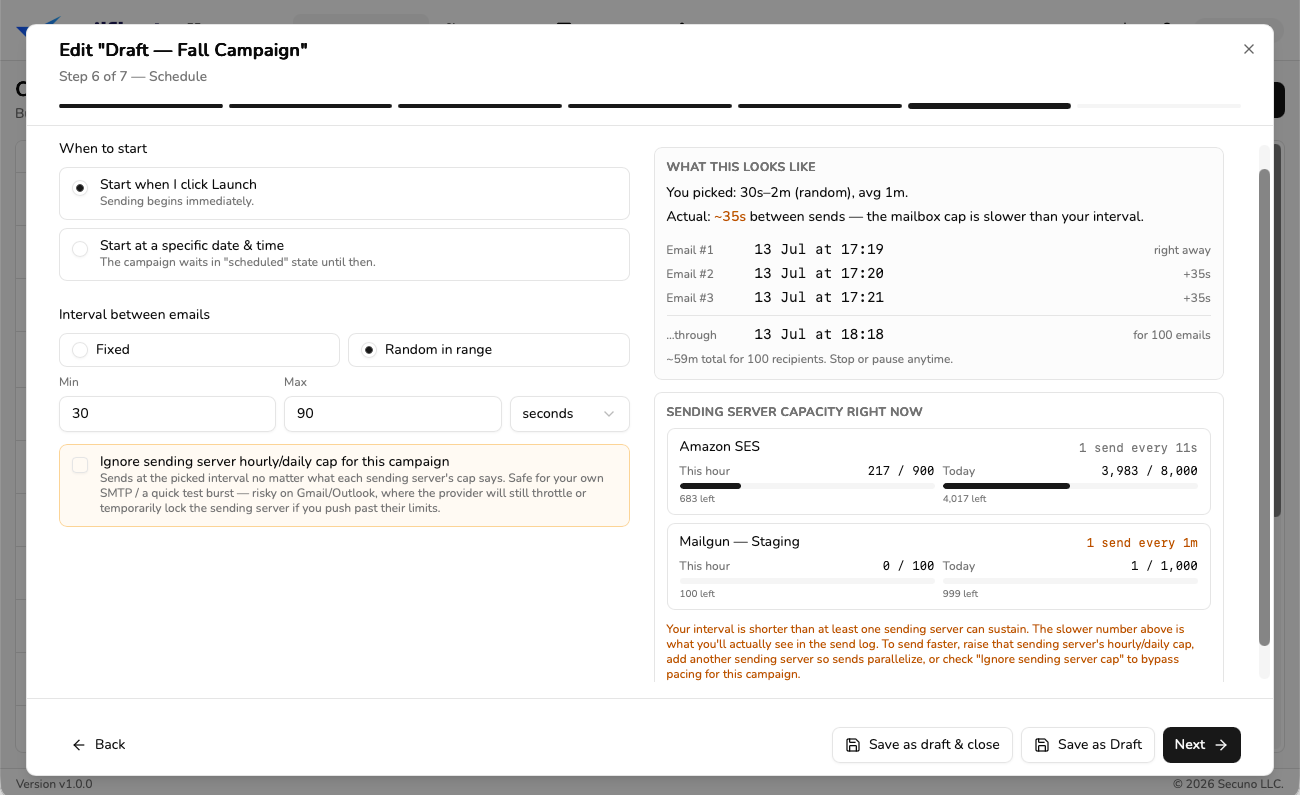Click the fifth step progress segment
Screen dimensions: 1300x795
pyautogui.click(x=820, y=105)
